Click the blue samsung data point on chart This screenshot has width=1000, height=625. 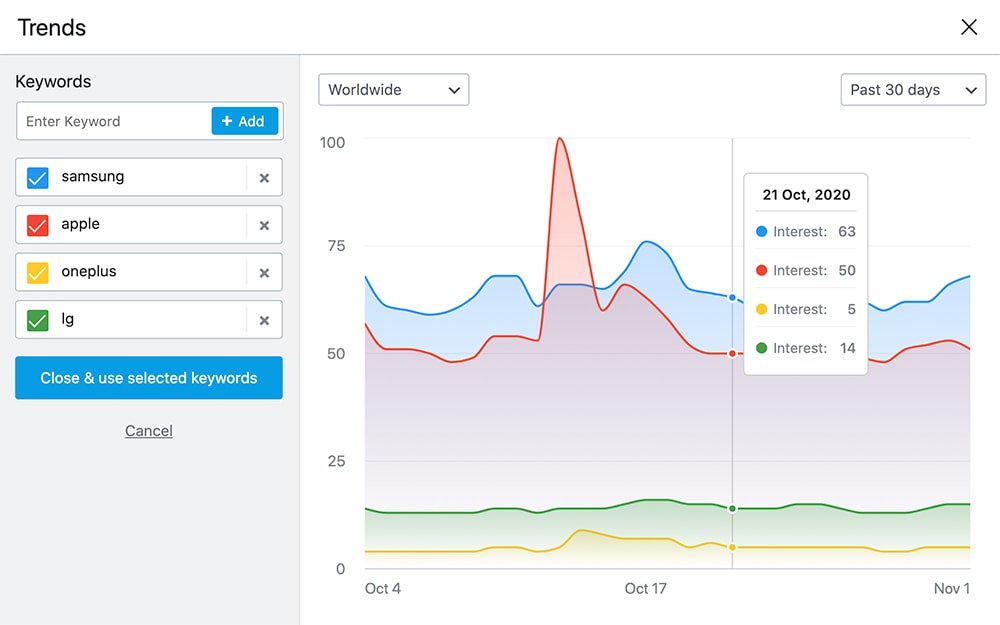(732, 298)
